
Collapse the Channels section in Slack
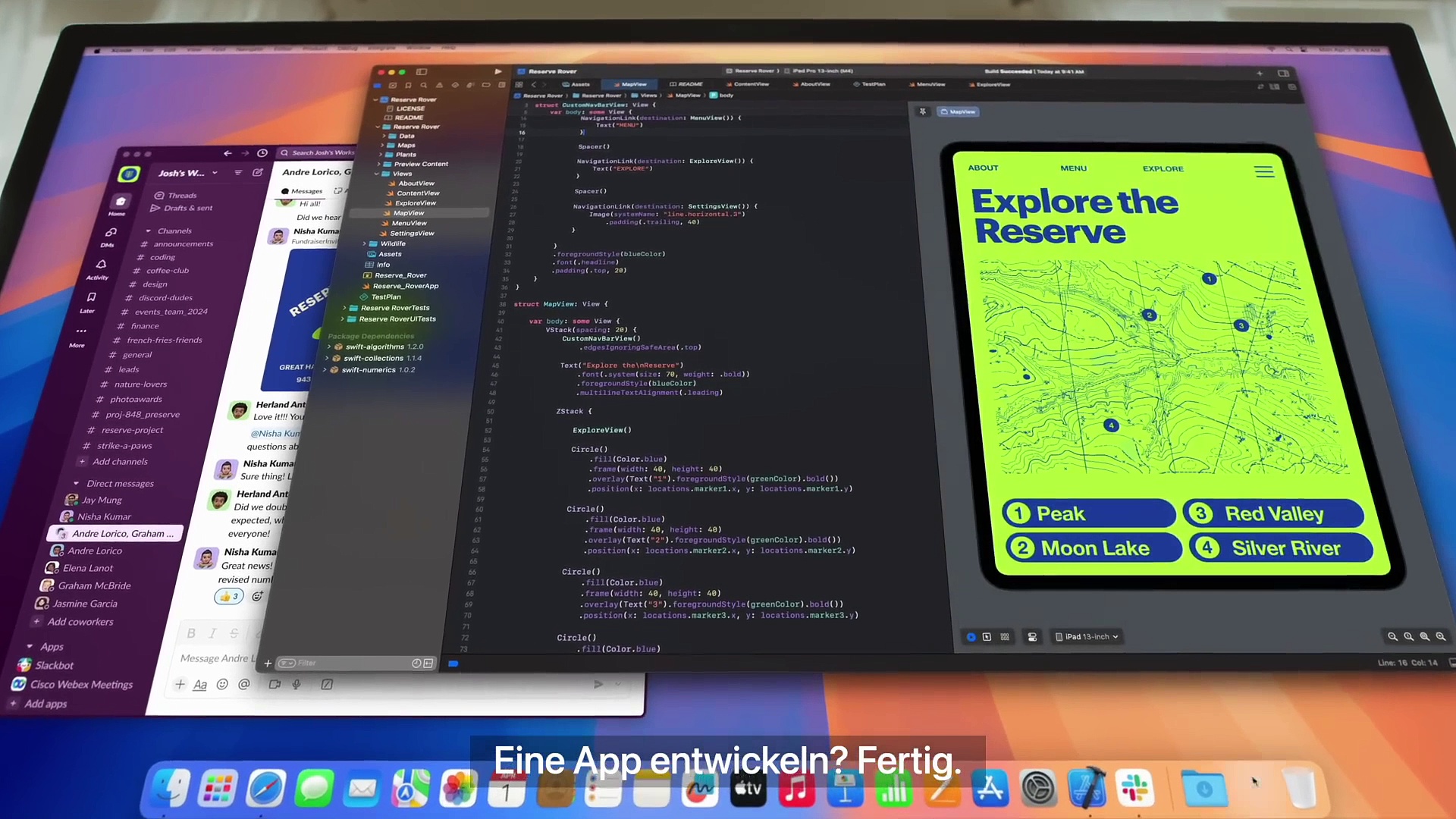click(149, 231)
